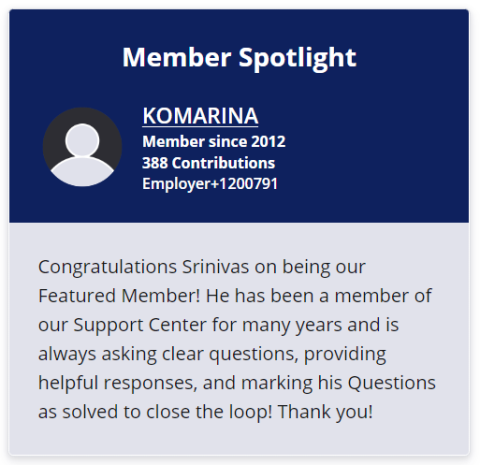The height and width of the screenshot is (465, 480).
Task: Click the Employer+1200791 text
Action: (210, 184)
